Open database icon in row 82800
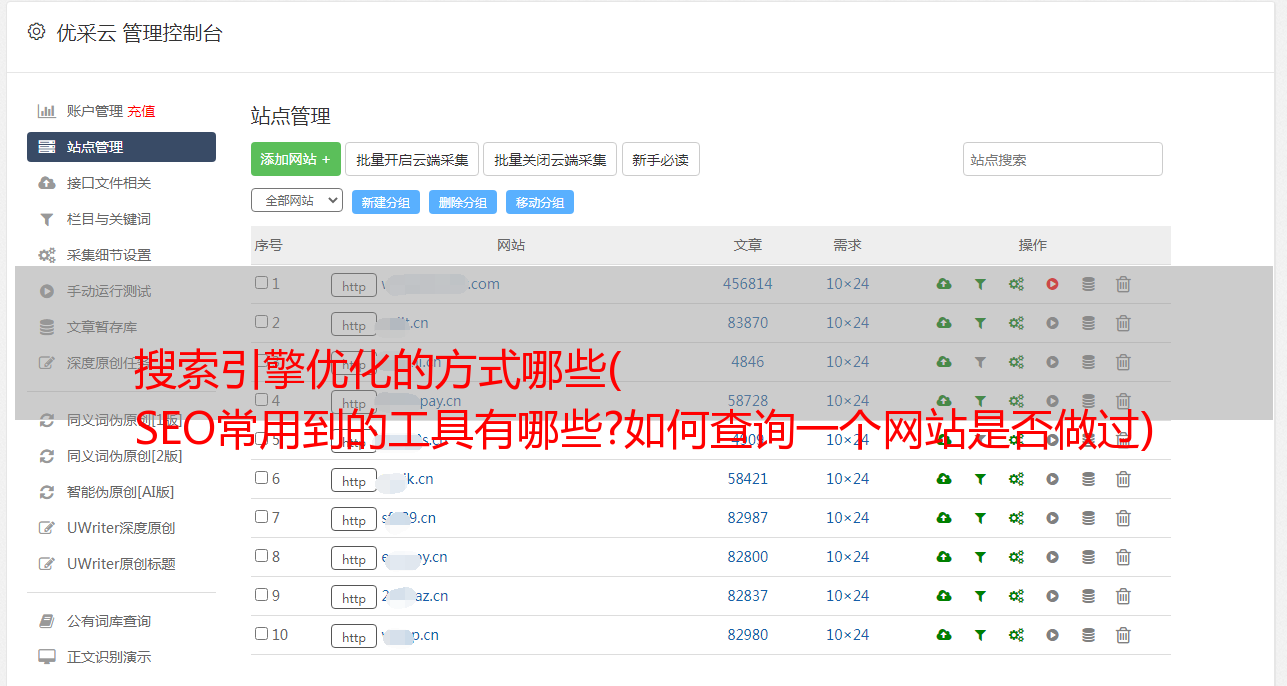The width and height of the screenshot is (1287, 686). tap(1088, 557)
